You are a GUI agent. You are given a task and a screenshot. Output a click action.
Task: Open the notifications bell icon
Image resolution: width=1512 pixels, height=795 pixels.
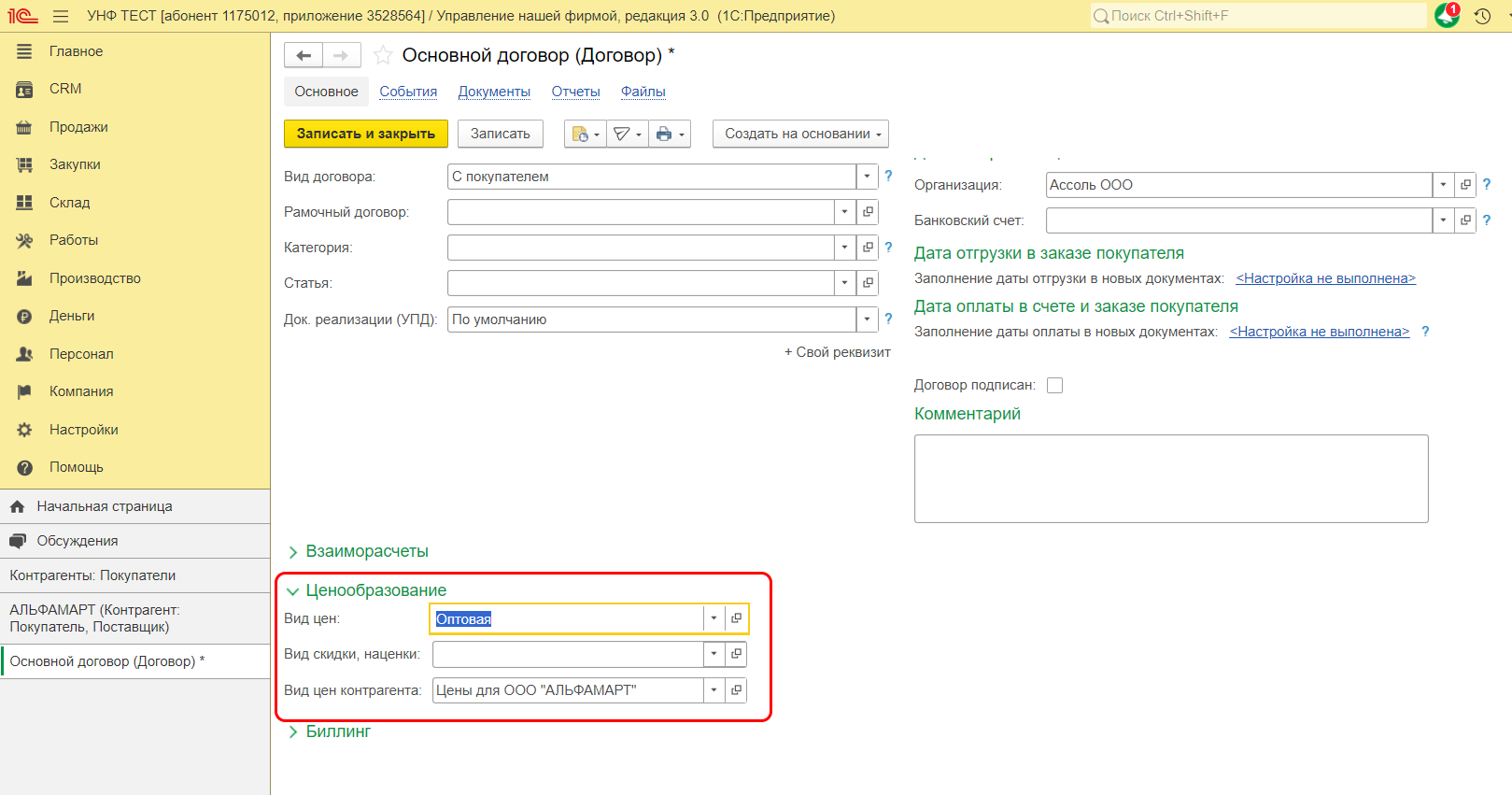pyautogui.click(x=1447, y=16)
